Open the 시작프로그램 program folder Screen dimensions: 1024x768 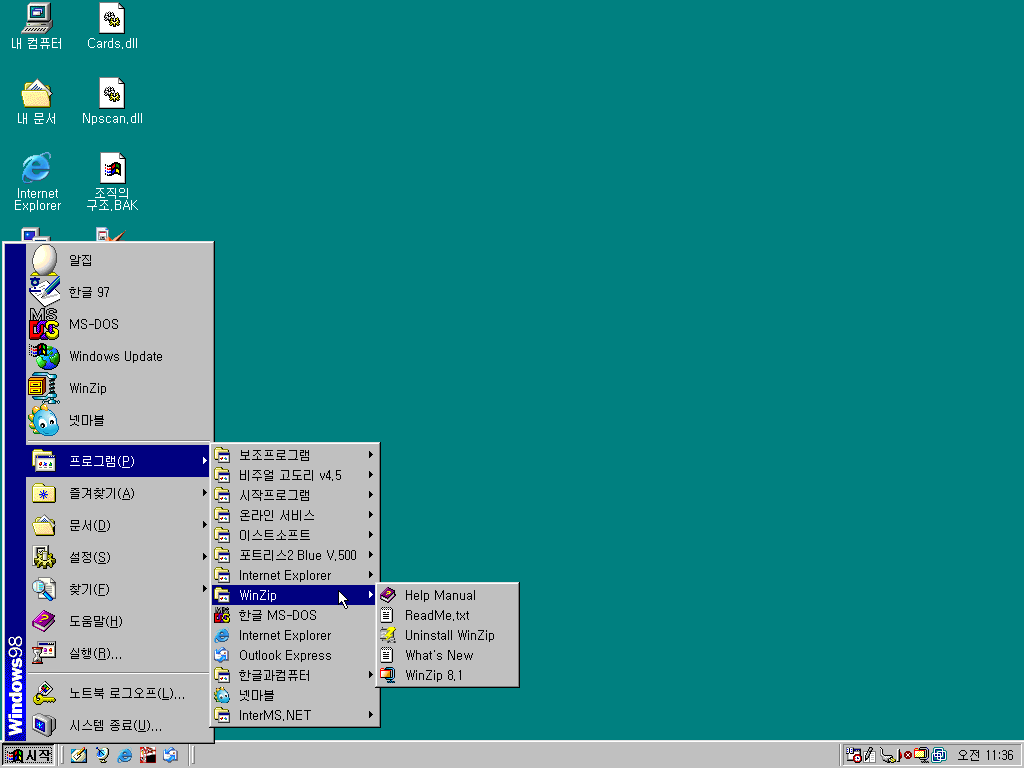pos(295,495)
